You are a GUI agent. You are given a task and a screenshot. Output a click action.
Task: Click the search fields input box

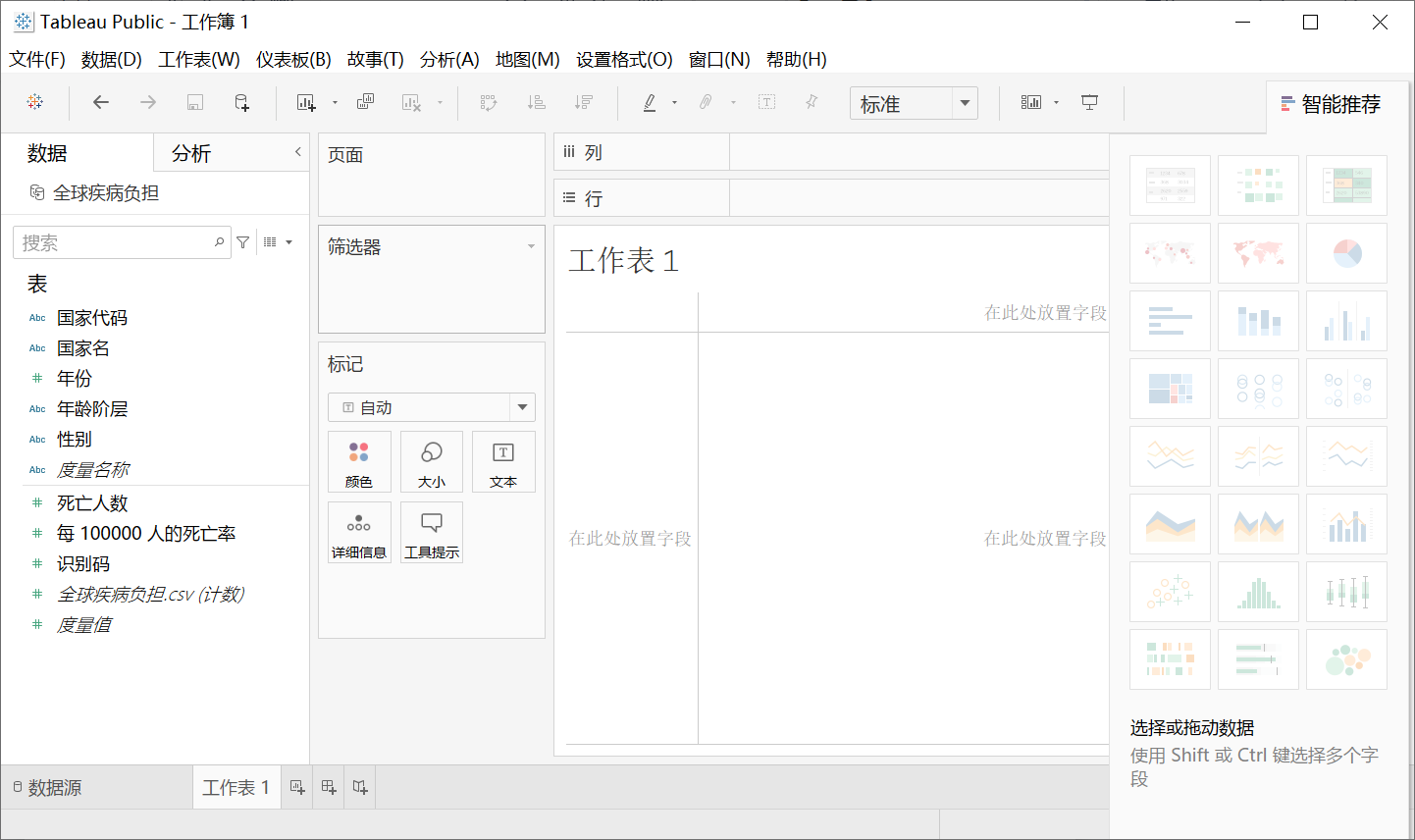[x=122, y=242]
